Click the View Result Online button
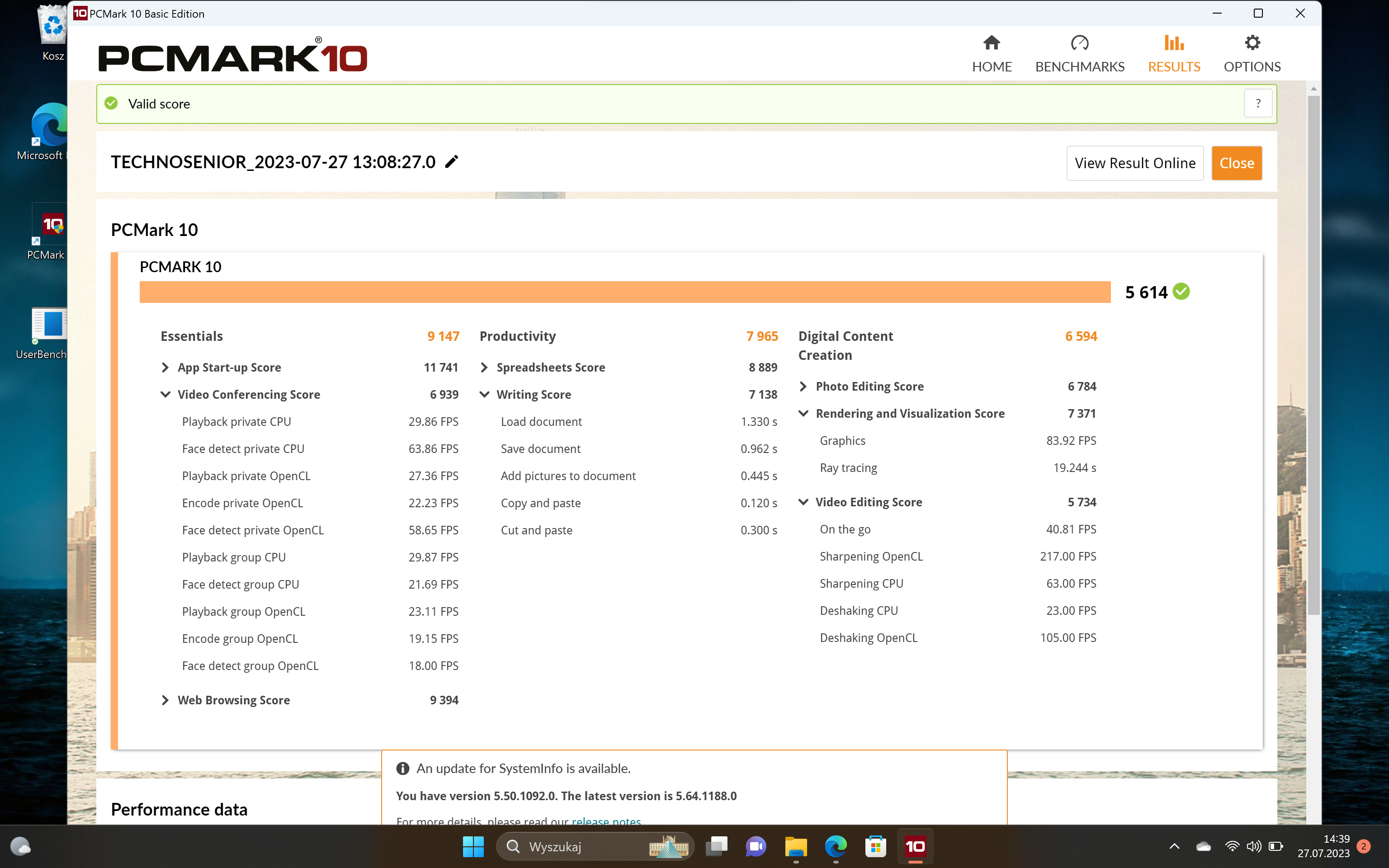 [1134, 163]
